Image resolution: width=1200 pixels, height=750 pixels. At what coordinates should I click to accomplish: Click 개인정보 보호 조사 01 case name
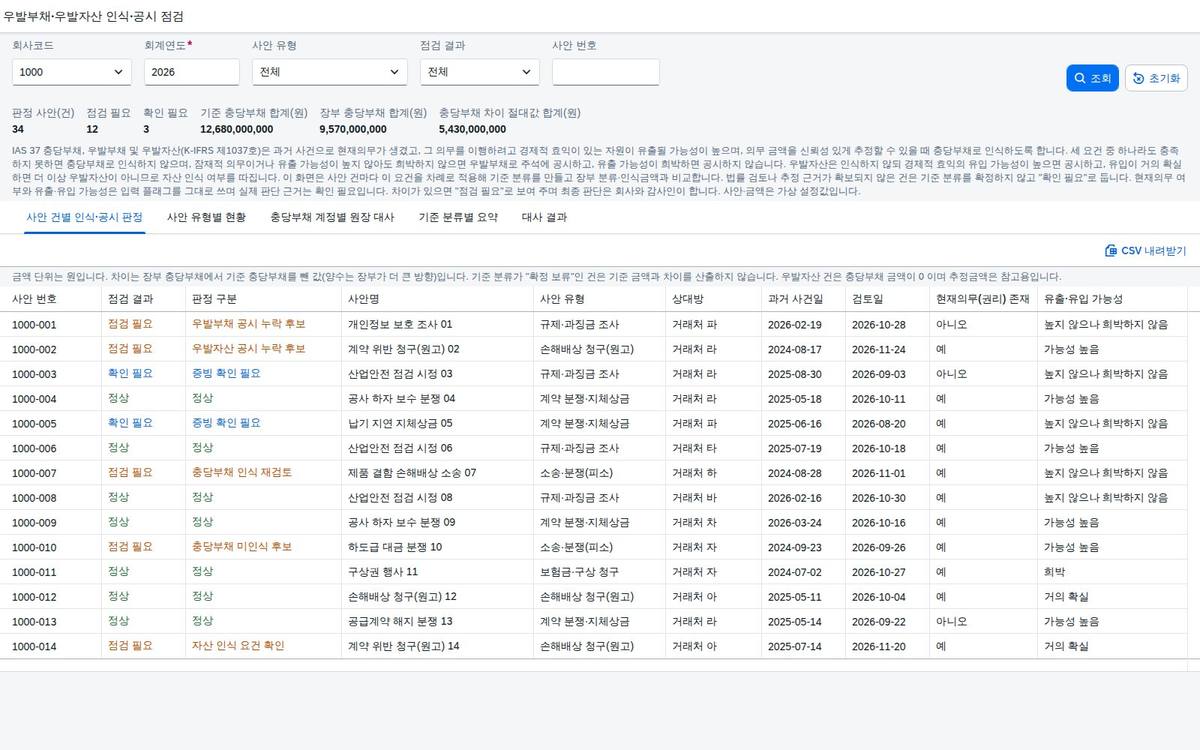tap(400, 324)
